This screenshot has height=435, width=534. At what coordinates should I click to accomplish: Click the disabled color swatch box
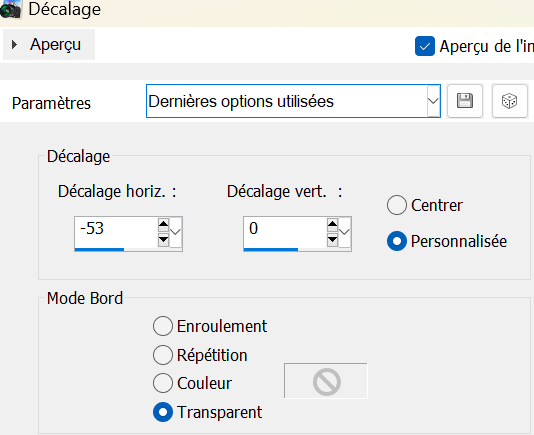(326, 380)
